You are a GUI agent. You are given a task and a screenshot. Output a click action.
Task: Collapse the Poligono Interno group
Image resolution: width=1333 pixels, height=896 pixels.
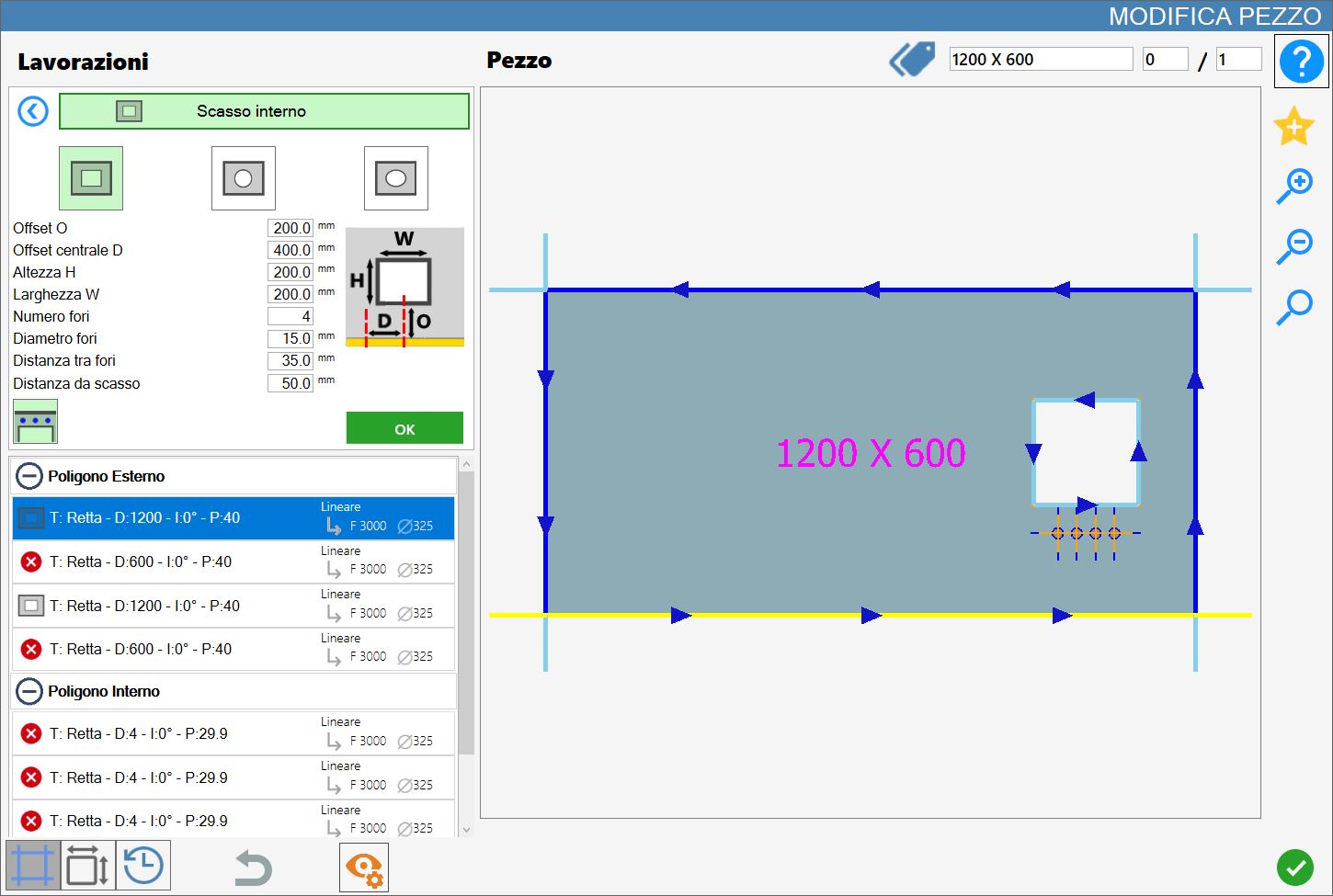pyautogui.click(x=29, y=691)
